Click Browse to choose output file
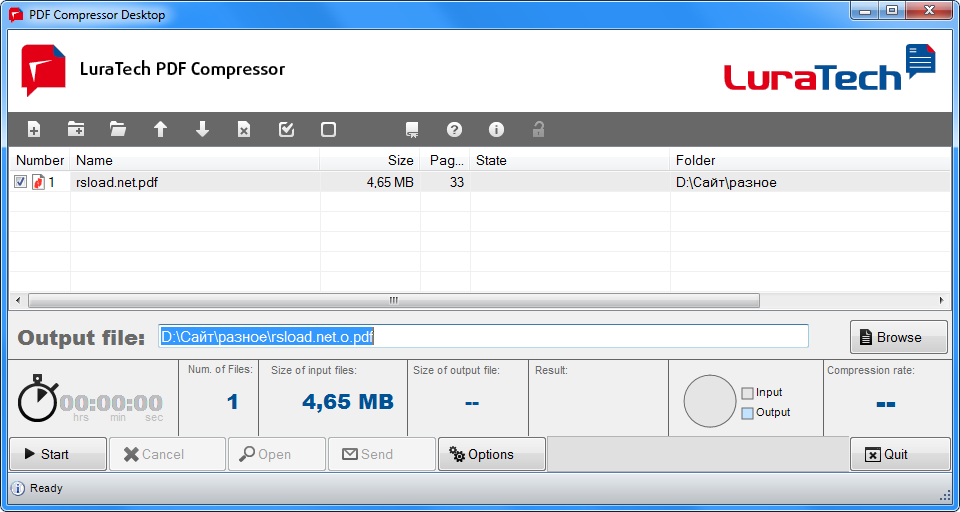960x512 pixels. (899, 337)
